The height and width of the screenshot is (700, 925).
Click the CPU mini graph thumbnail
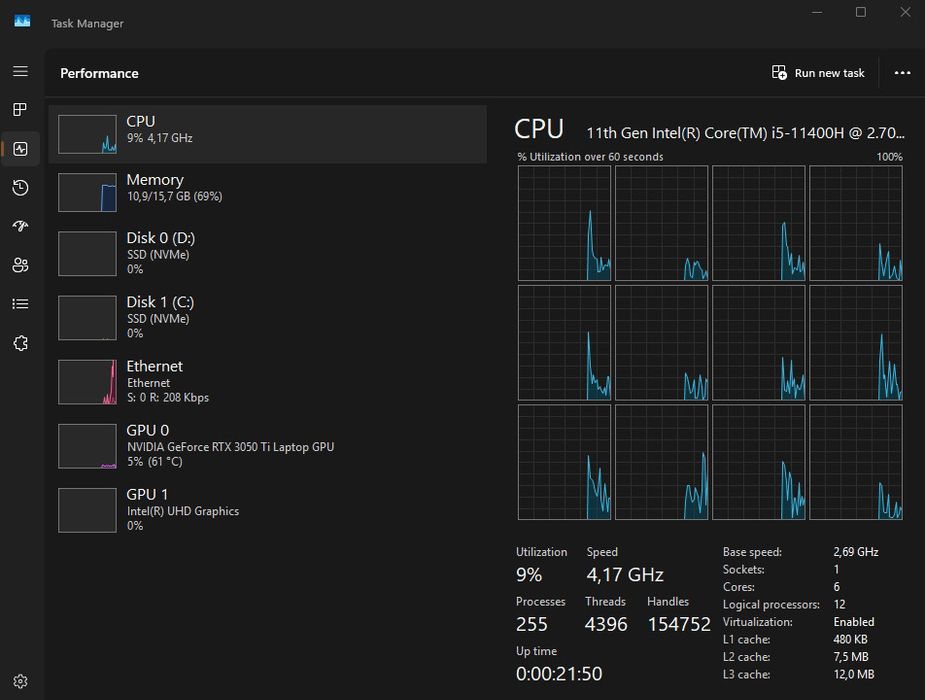[87, 134]
